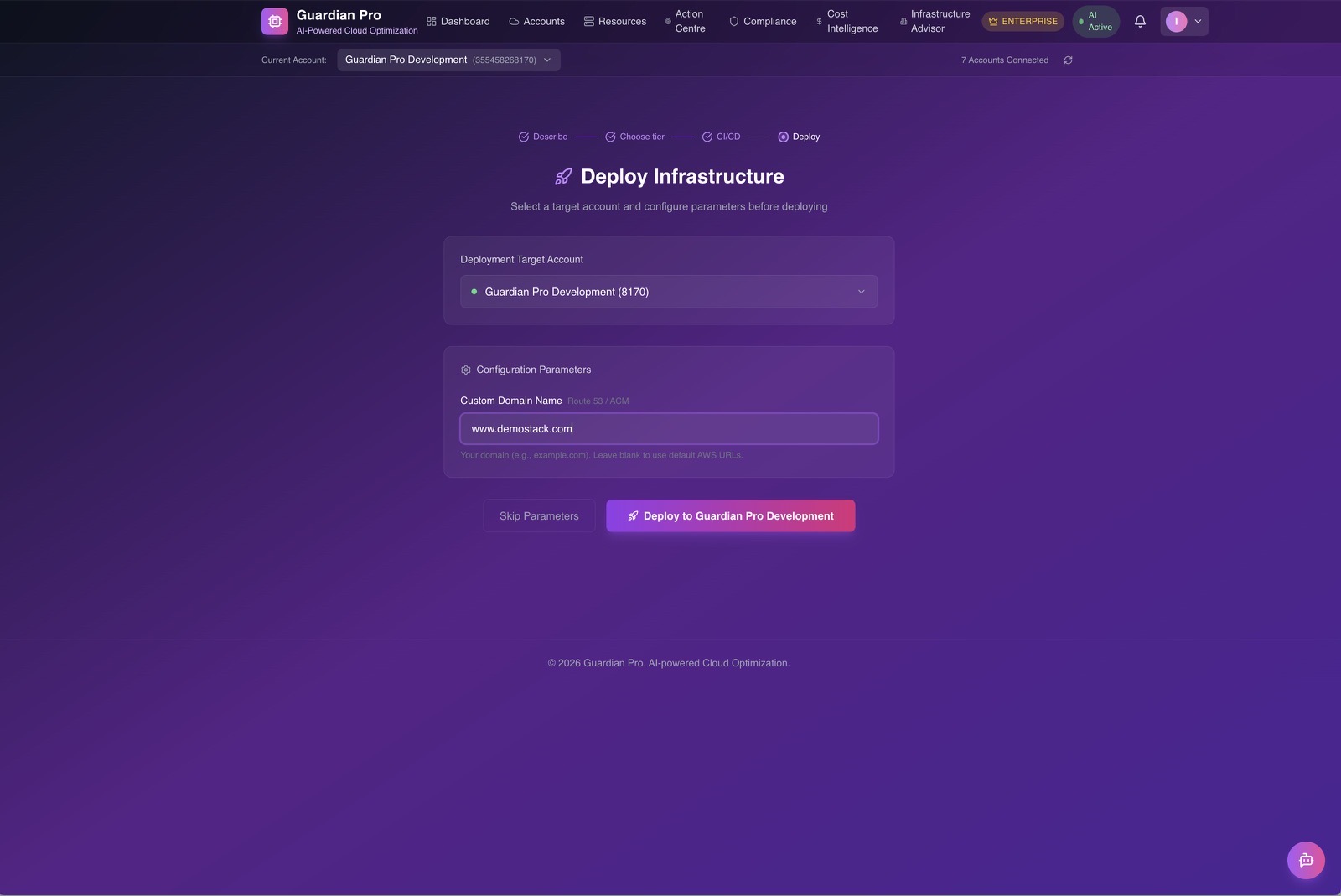Screen dimensions: 1341x896
Task: Click Deploy to Guardian Pro Development
Action: tap(730, 516)
